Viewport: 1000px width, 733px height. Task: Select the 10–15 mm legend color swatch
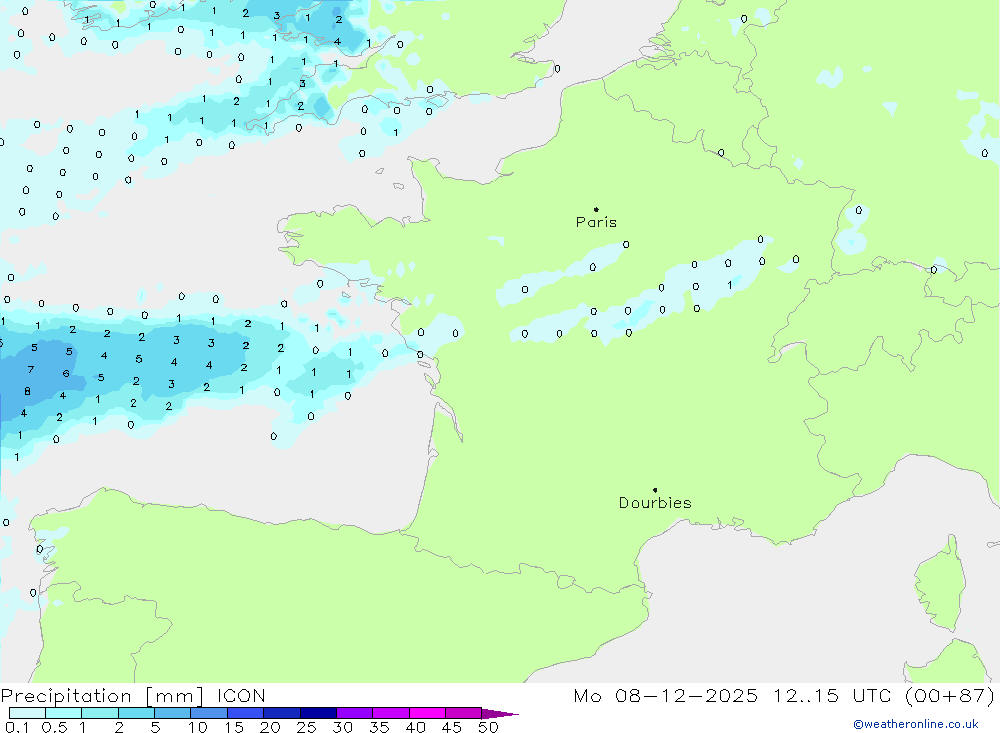(x=209, y=713)
